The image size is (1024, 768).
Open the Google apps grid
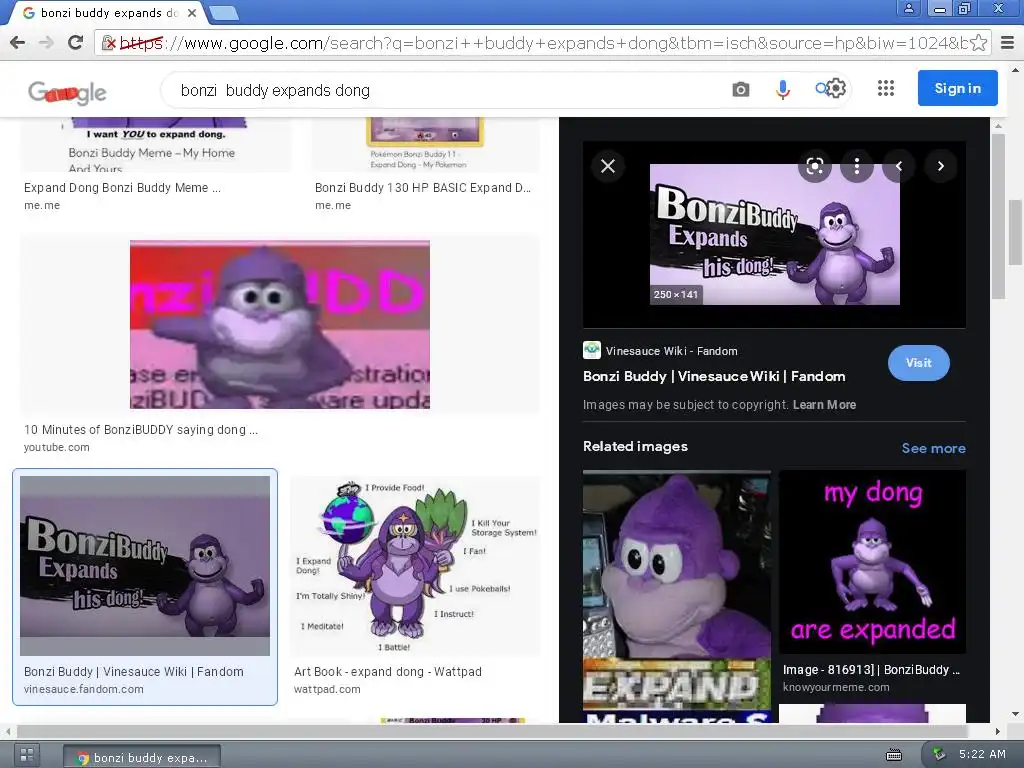[886, 88]
